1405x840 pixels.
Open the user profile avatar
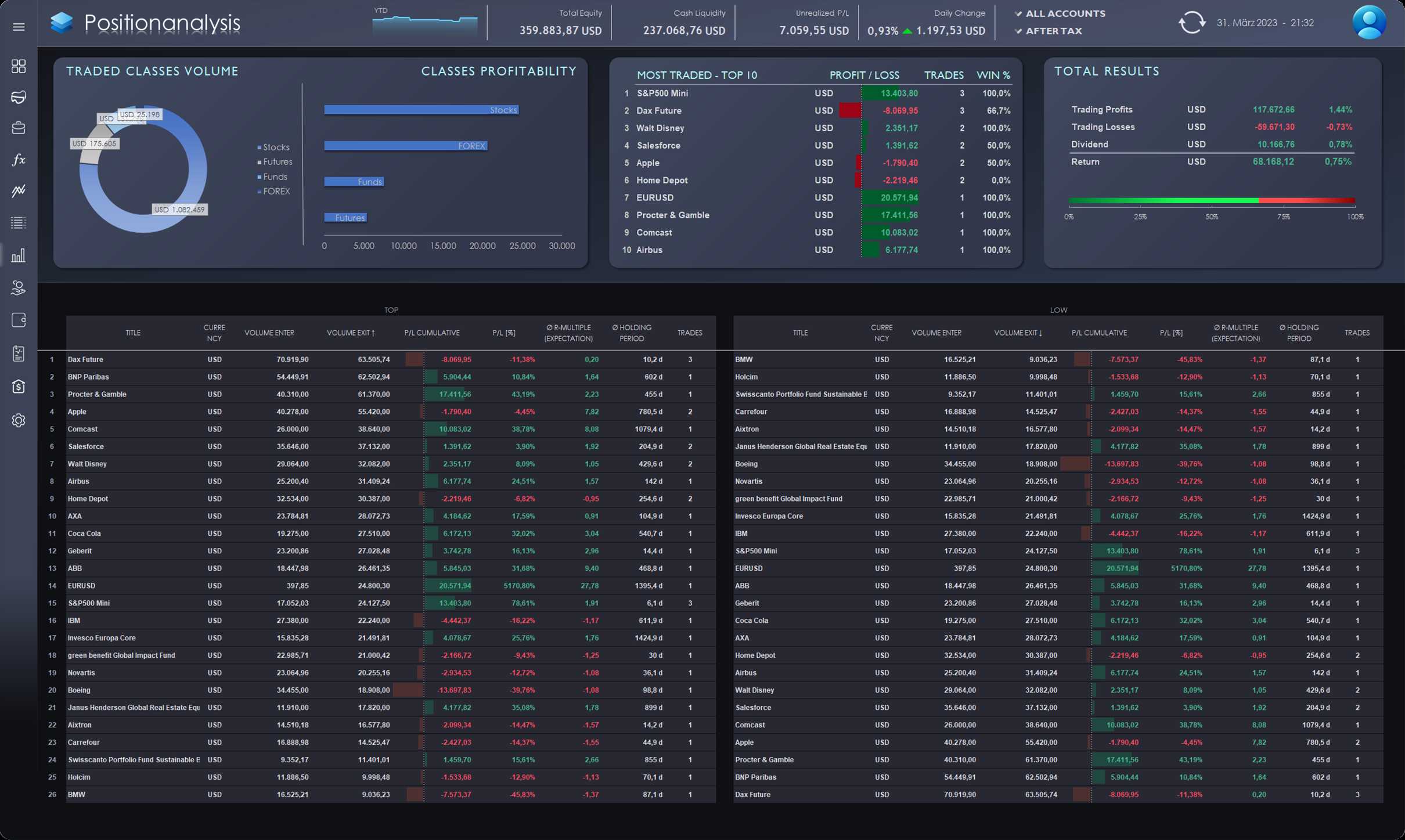click(1369, 23)
